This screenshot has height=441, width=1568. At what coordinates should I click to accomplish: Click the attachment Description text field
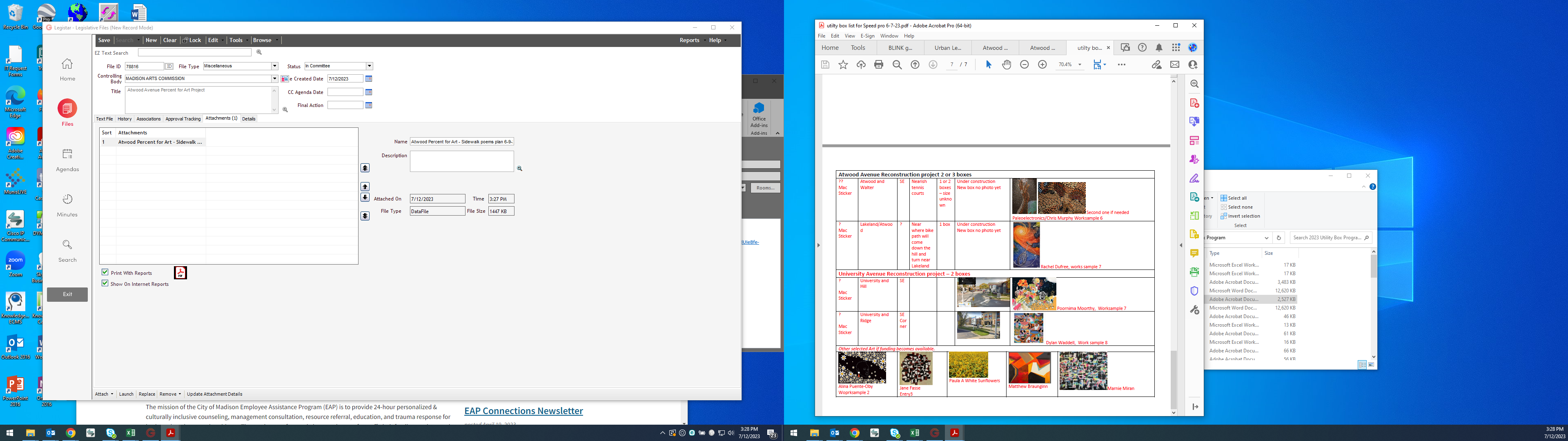(x=461, y=161)
